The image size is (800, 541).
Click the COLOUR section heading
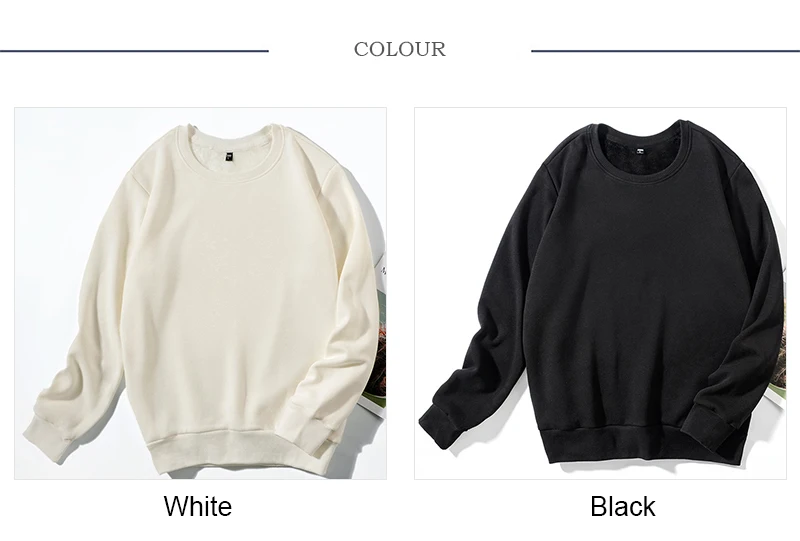400,50
